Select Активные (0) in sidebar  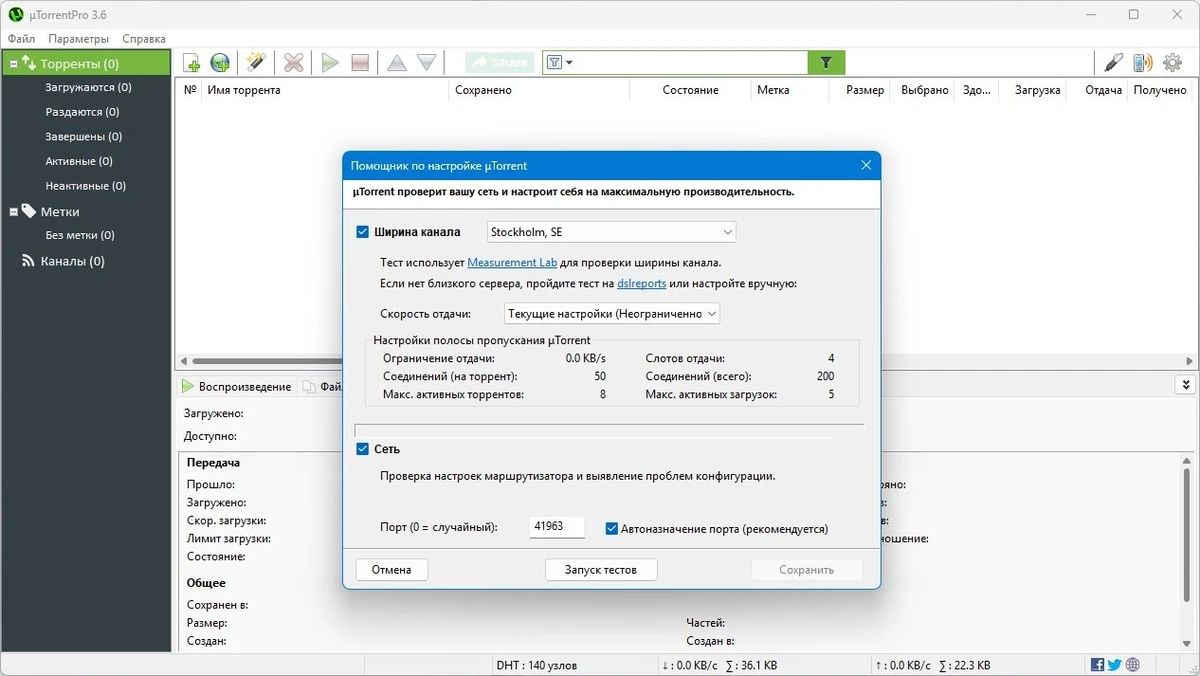coord(79,161)
